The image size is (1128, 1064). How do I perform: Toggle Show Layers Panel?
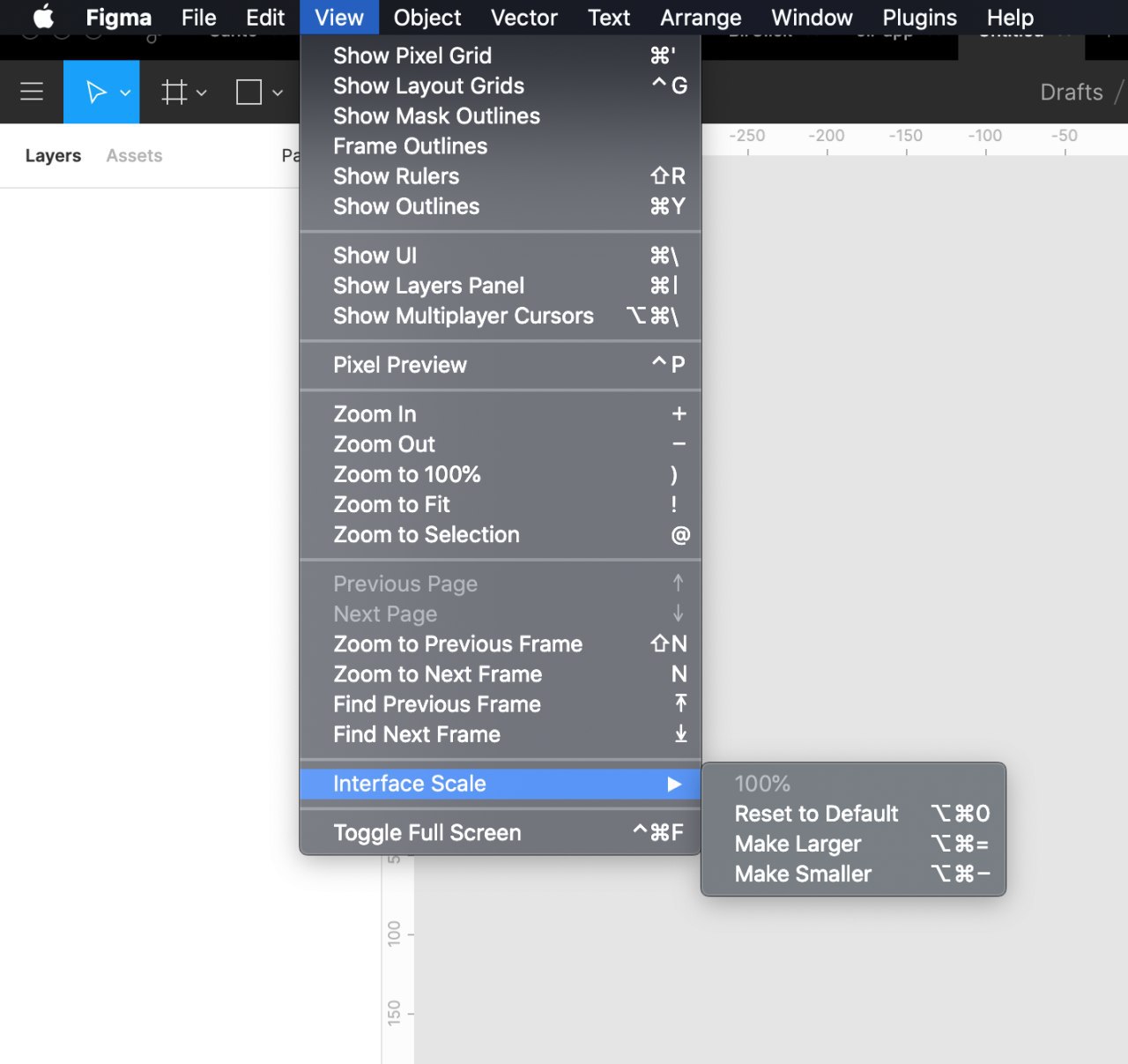501,286
